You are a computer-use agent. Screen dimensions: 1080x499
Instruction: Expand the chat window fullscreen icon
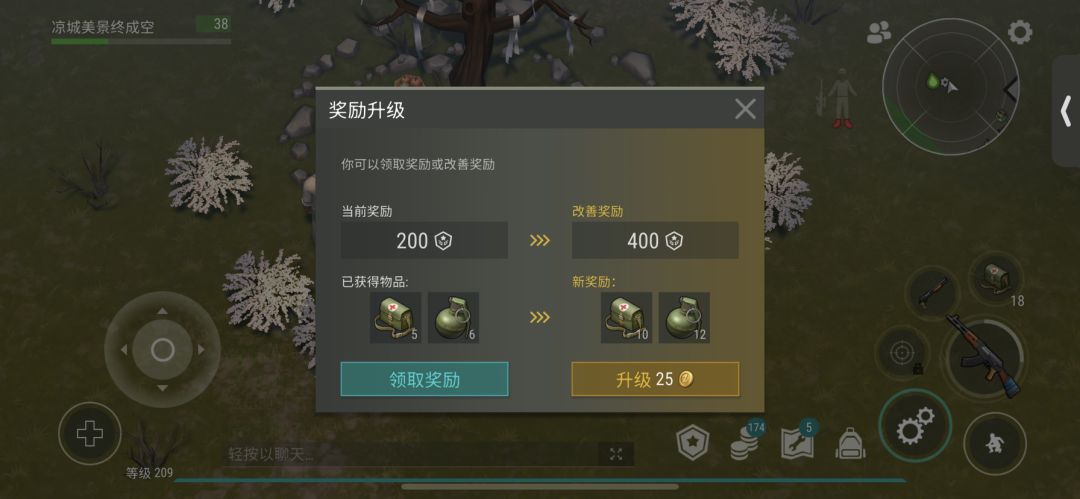[x=616, y=454]
